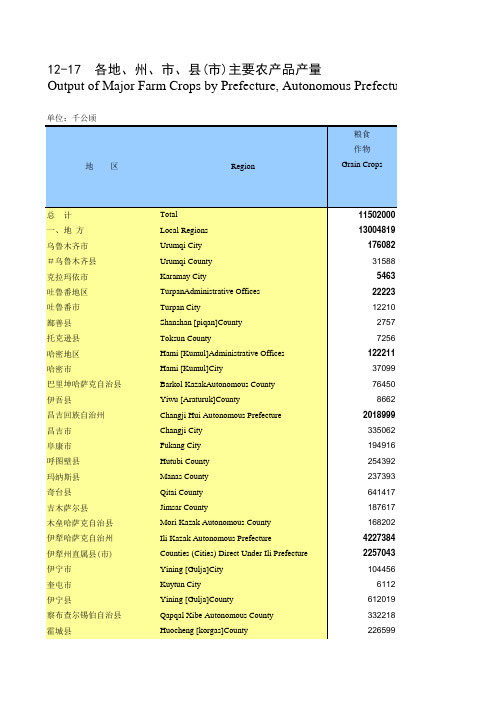Image resolution: width=496 pixels, height=702 pixels.
Task: Select the value 2018999
Action: click(379, 415)
